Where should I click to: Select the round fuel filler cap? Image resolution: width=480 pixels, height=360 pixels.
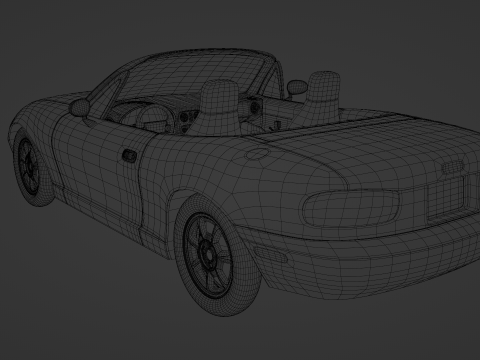(257, 154)
